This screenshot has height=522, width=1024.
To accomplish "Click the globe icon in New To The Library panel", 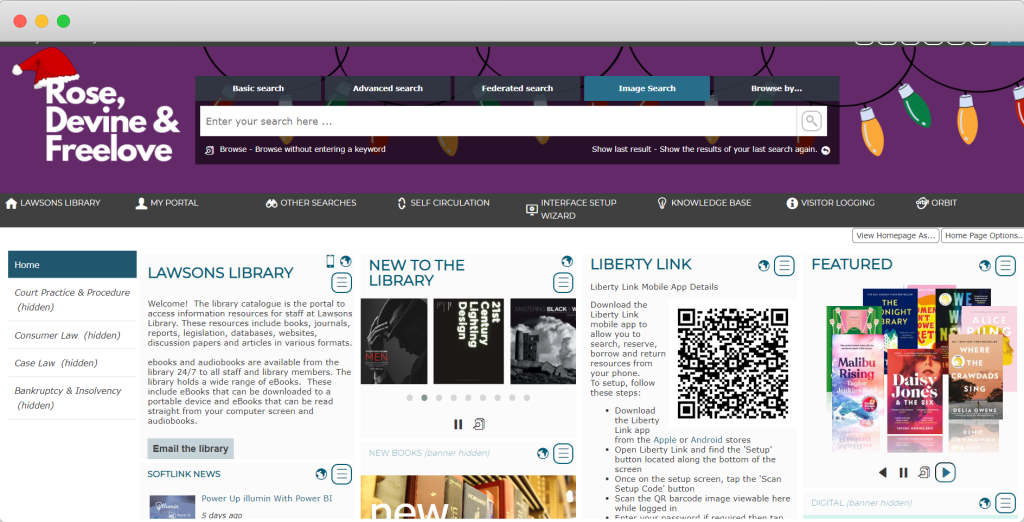I will click(x=567, y=261).
